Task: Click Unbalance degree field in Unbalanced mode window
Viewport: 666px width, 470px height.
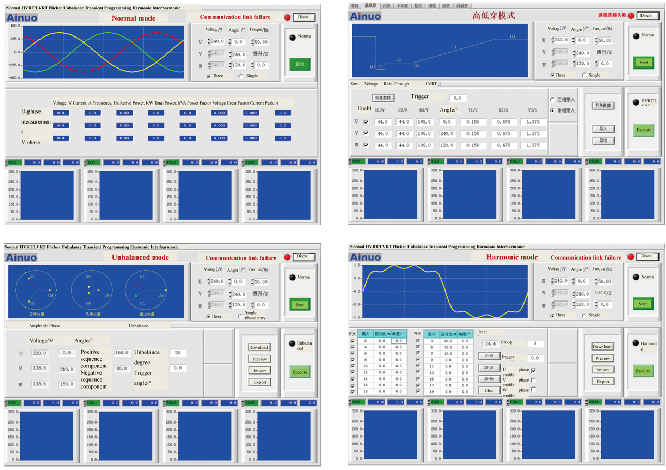Action: (178, 352)
